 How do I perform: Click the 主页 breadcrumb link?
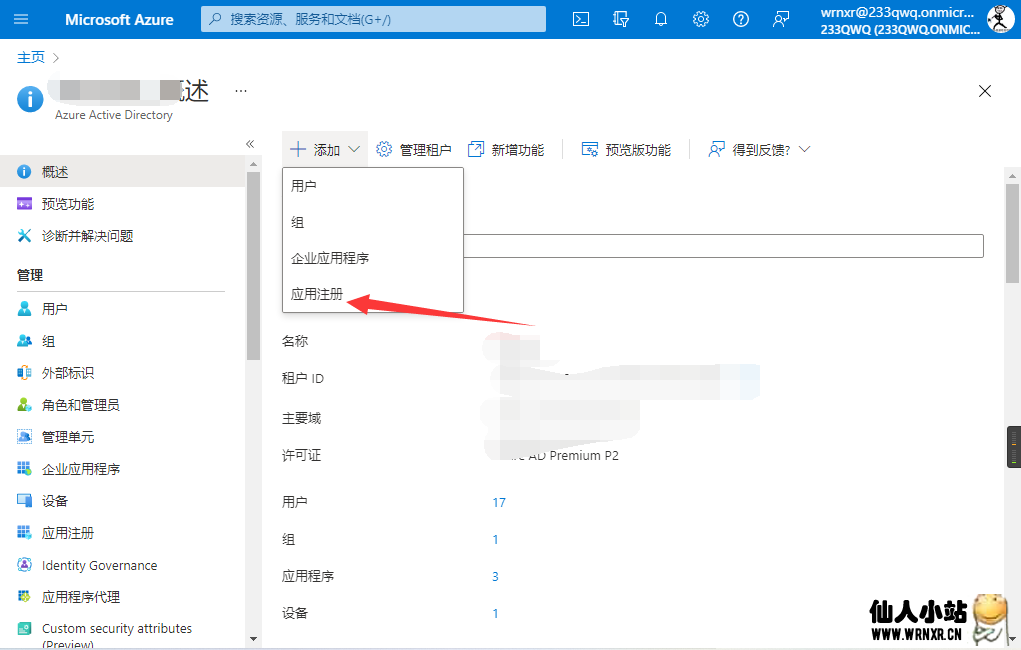[31, 57]
